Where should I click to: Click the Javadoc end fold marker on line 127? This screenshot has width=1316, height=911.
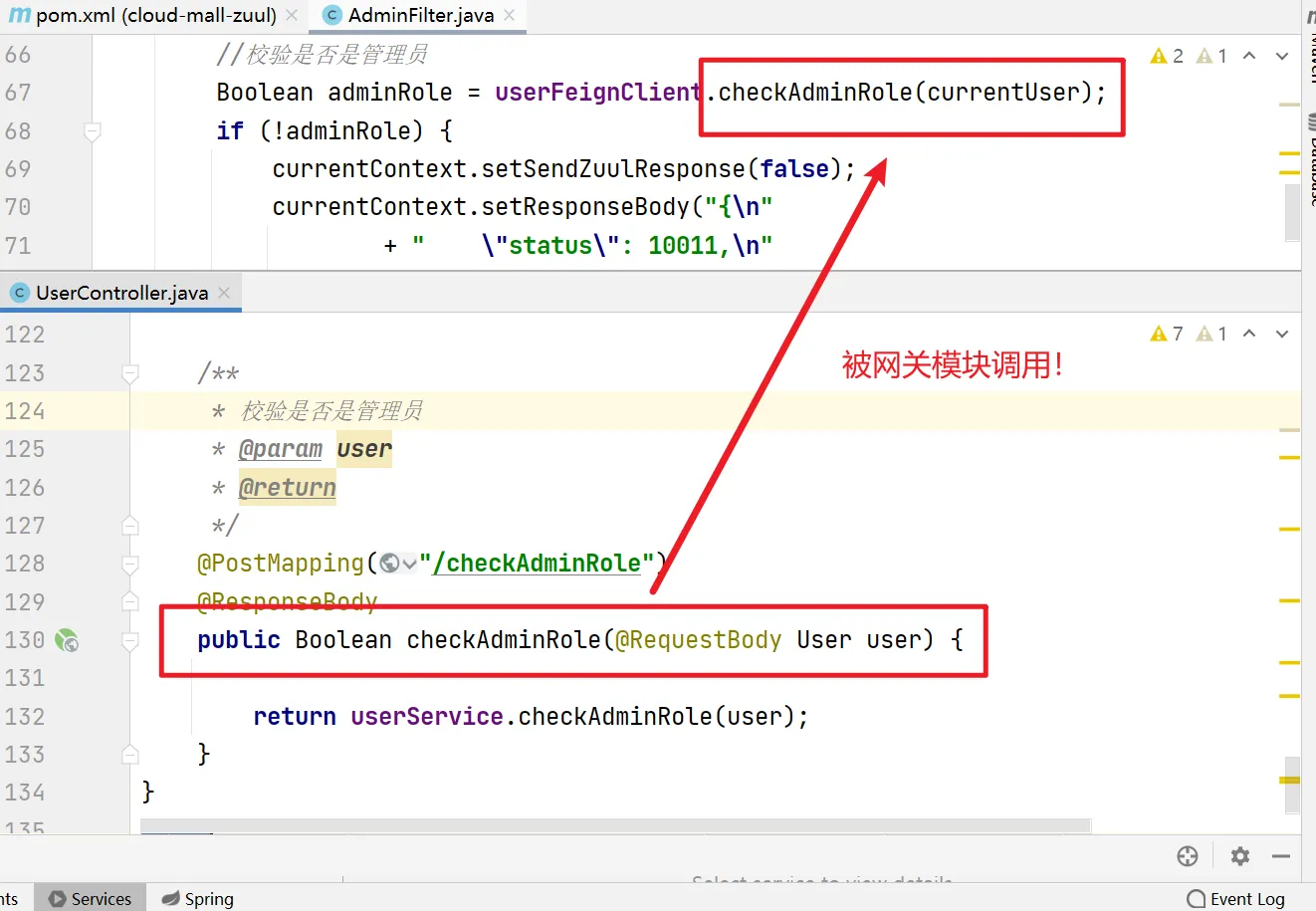click(129, 525)
